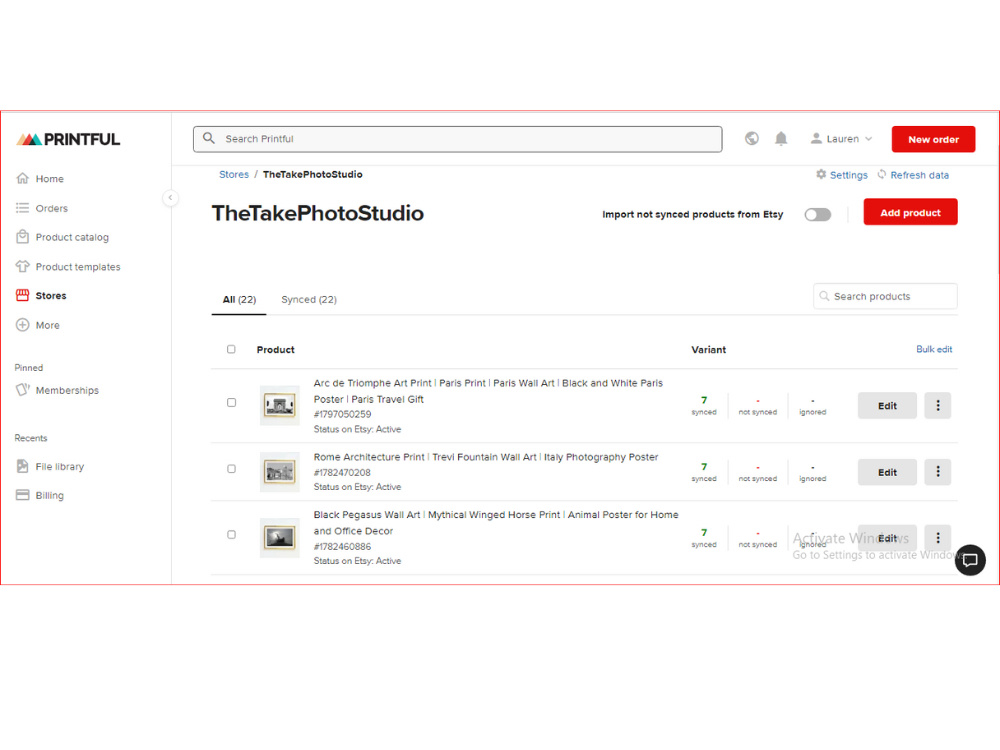The width and height of the screenshot is (1000, 750).
Task: Click Refresh data link
Action: tap(913, 175)
